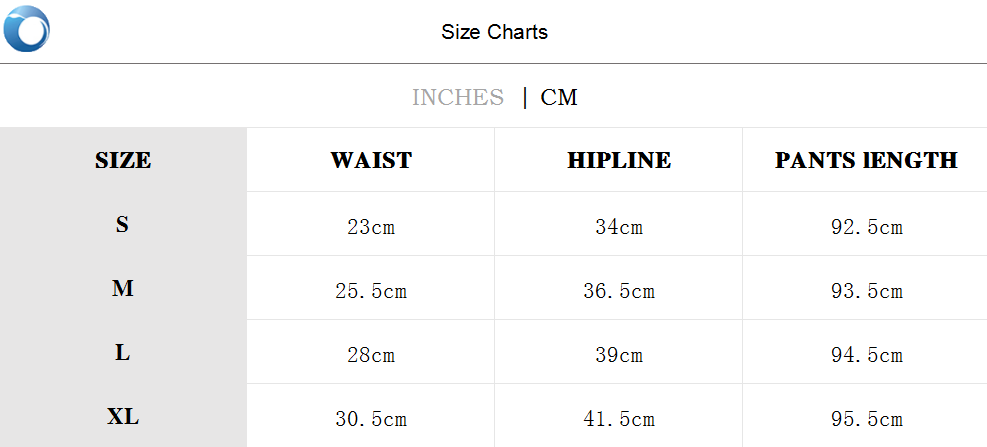This screenshot has width=987, height=447.
Task: Click the Size Charts title
Action: coord(494,32)
